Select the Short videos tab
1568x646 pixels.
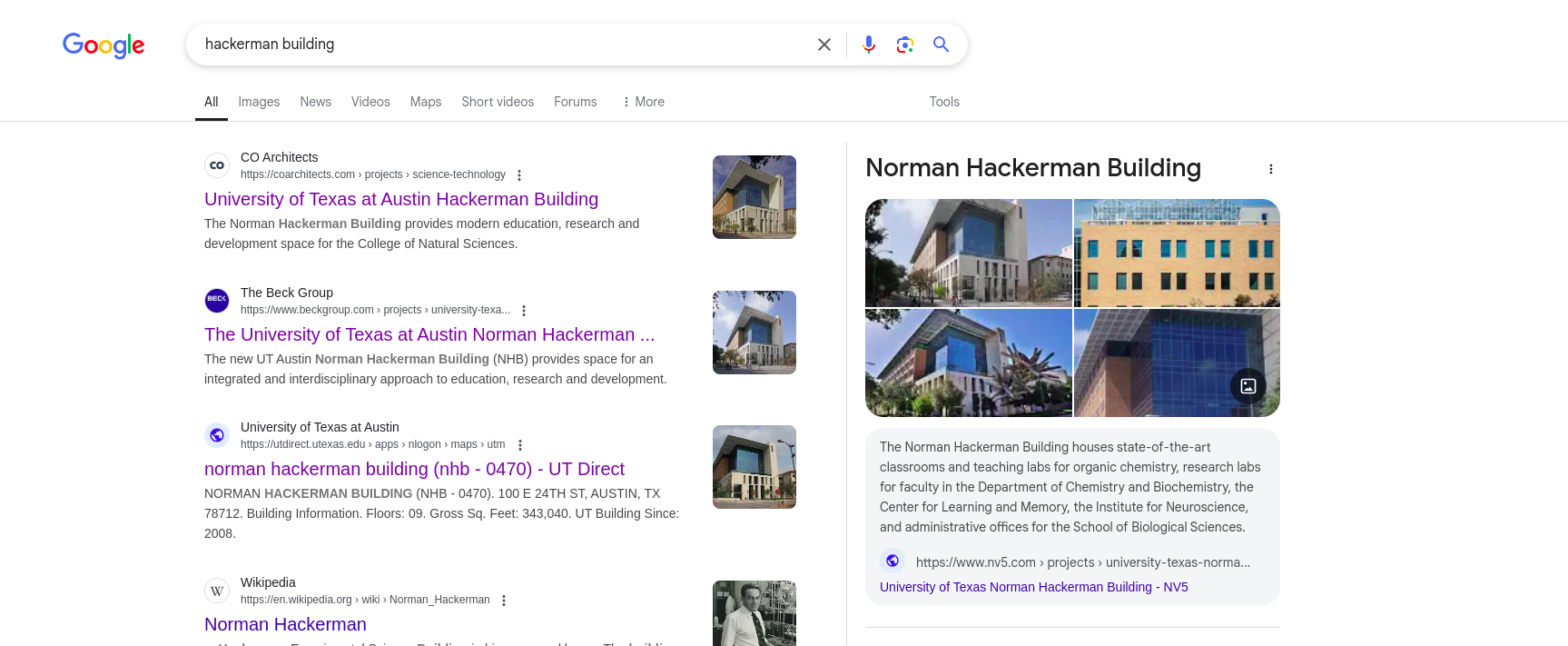click(x=497, y=102)
